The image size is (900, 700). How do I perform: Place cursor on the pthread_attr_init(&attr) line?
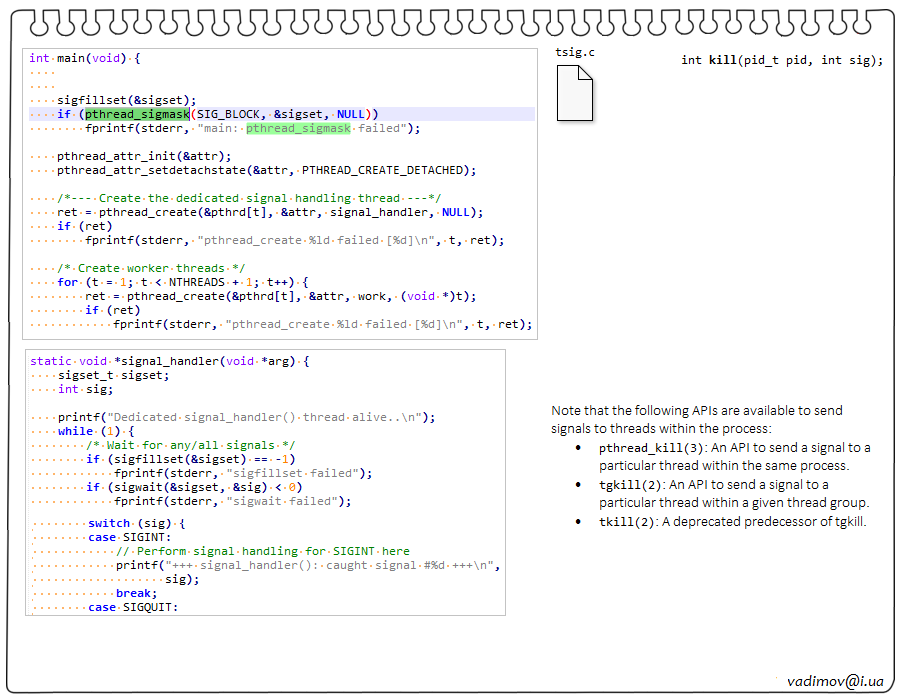point(144,156)
